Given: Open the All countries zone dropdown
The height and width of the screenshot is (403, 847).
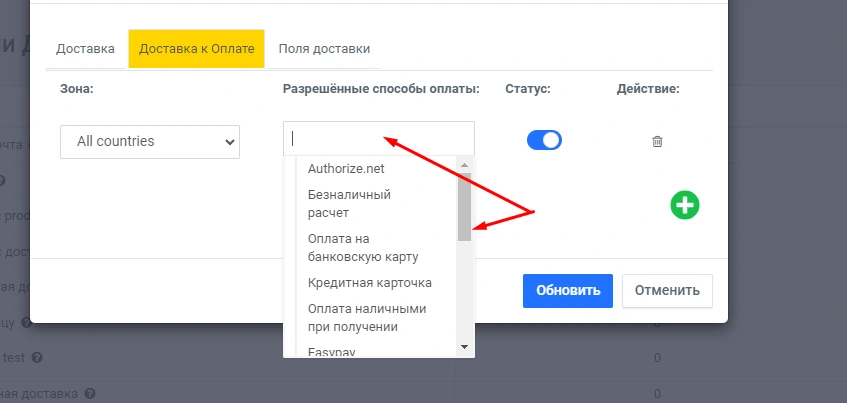Looking at the screenshot, I should 150,141.
